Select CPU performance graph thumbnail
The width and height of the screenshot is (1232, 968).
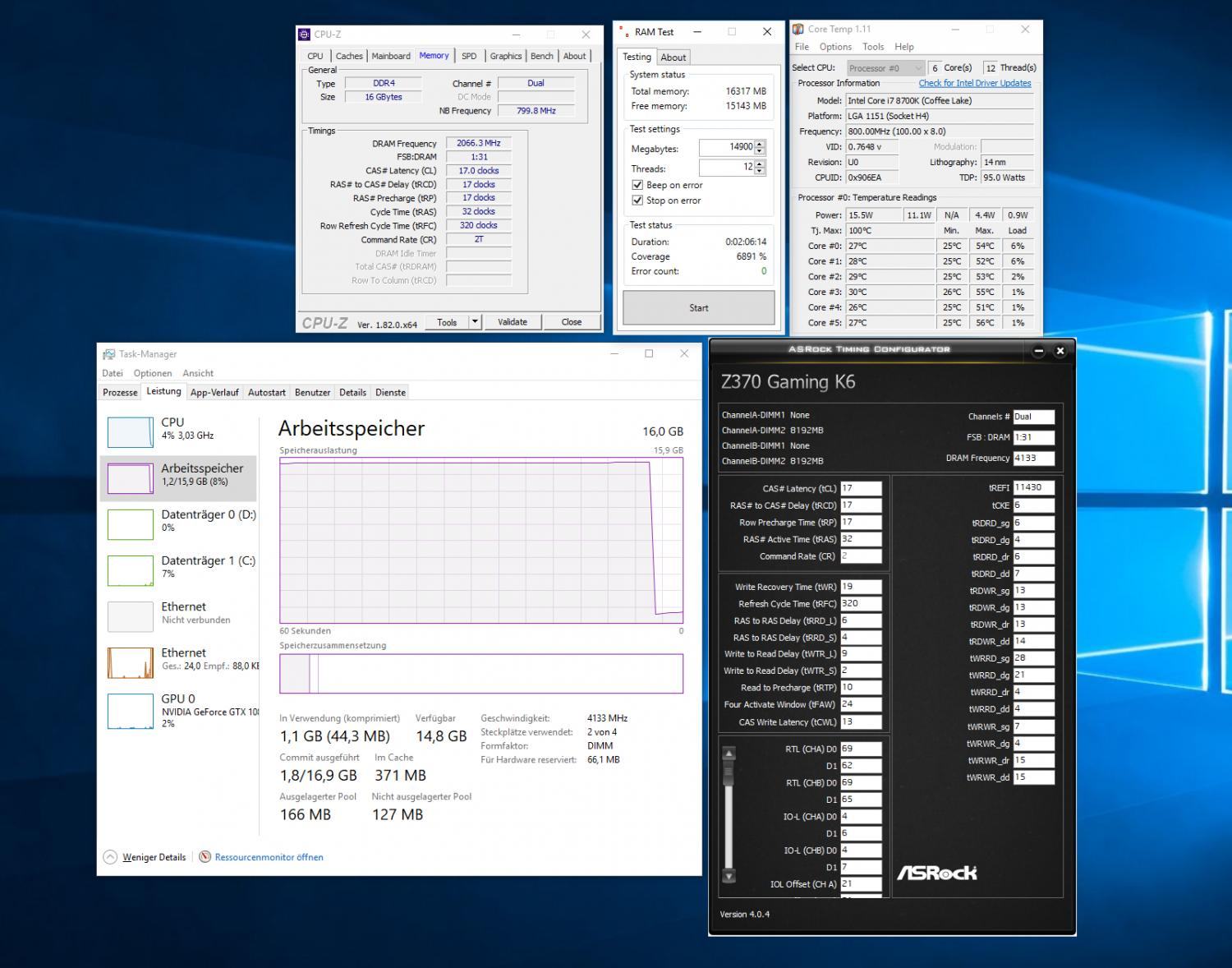[x=131, y=432]
